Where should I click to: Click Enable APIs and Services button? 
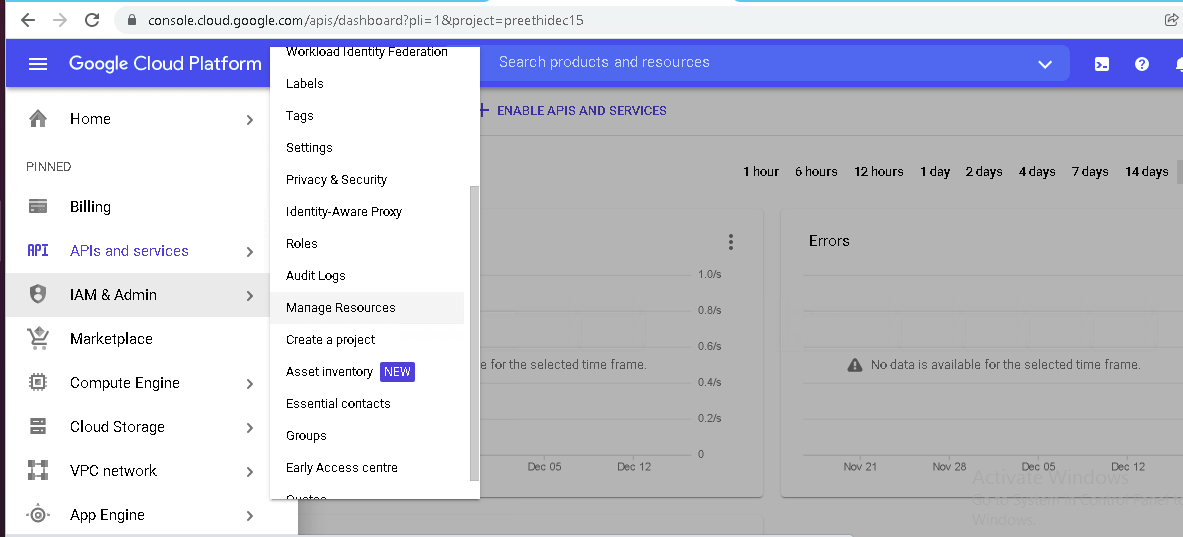tap(573, 110)
